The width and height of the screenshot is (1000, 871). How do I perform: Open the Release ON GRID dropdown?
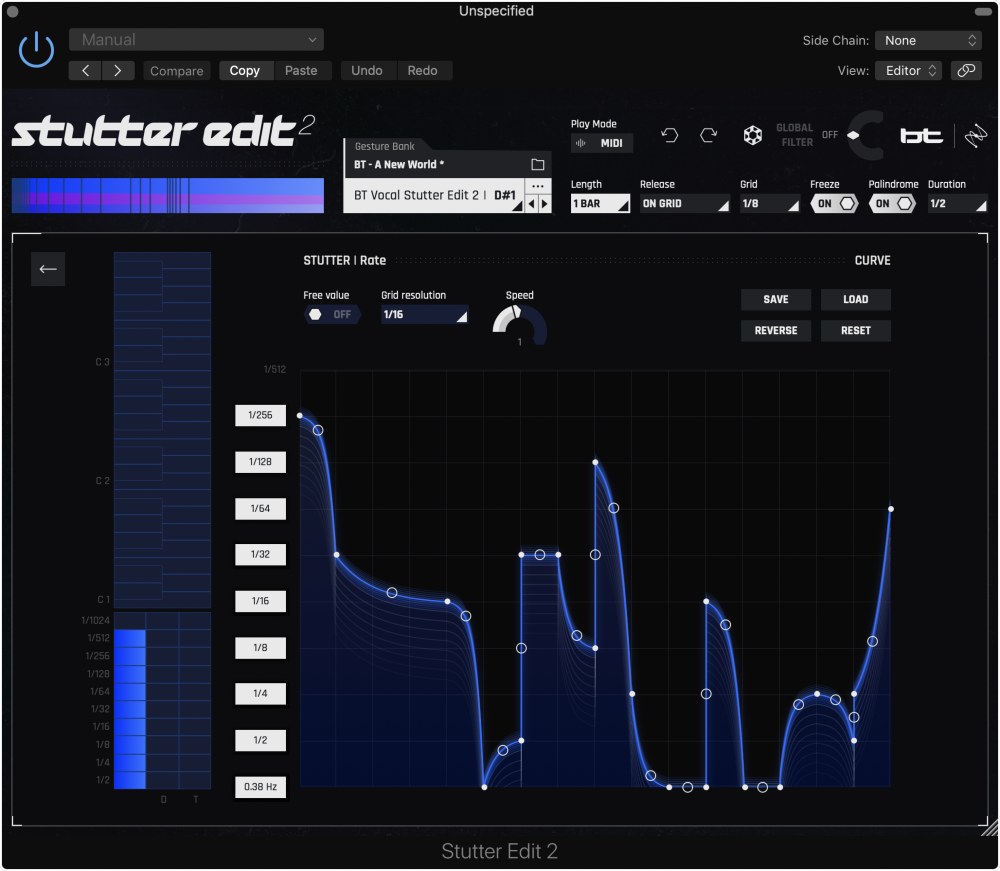(x=684, y=203)
